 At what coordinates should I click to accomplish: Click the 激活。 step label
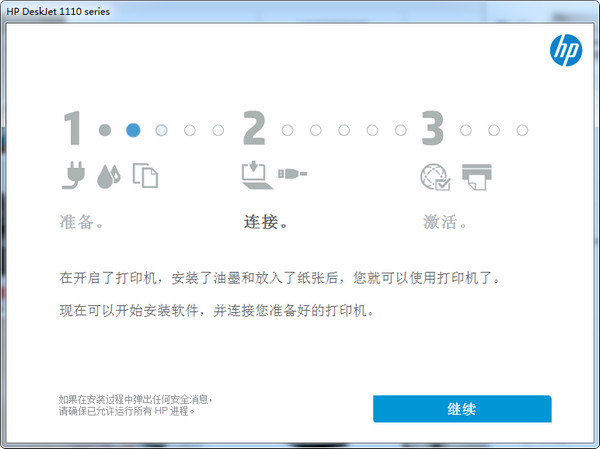[x=445, y=222]
